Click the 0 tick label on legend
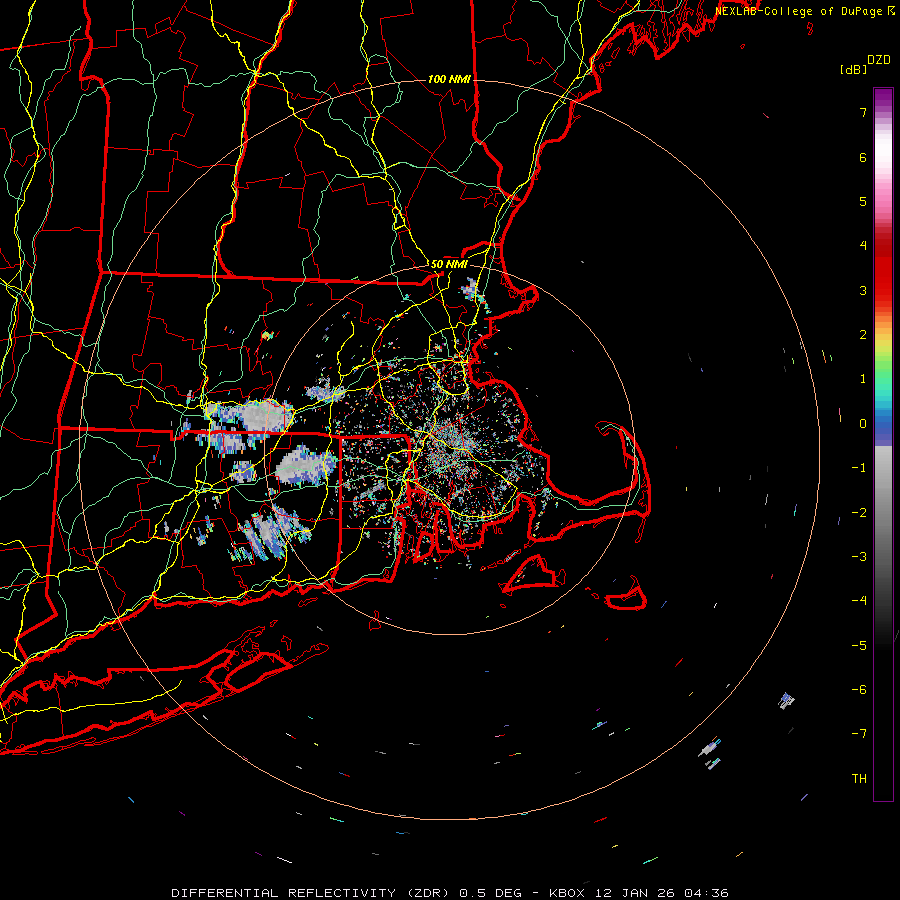The width and height of the screenshot is (900, 900). [863, 424]
